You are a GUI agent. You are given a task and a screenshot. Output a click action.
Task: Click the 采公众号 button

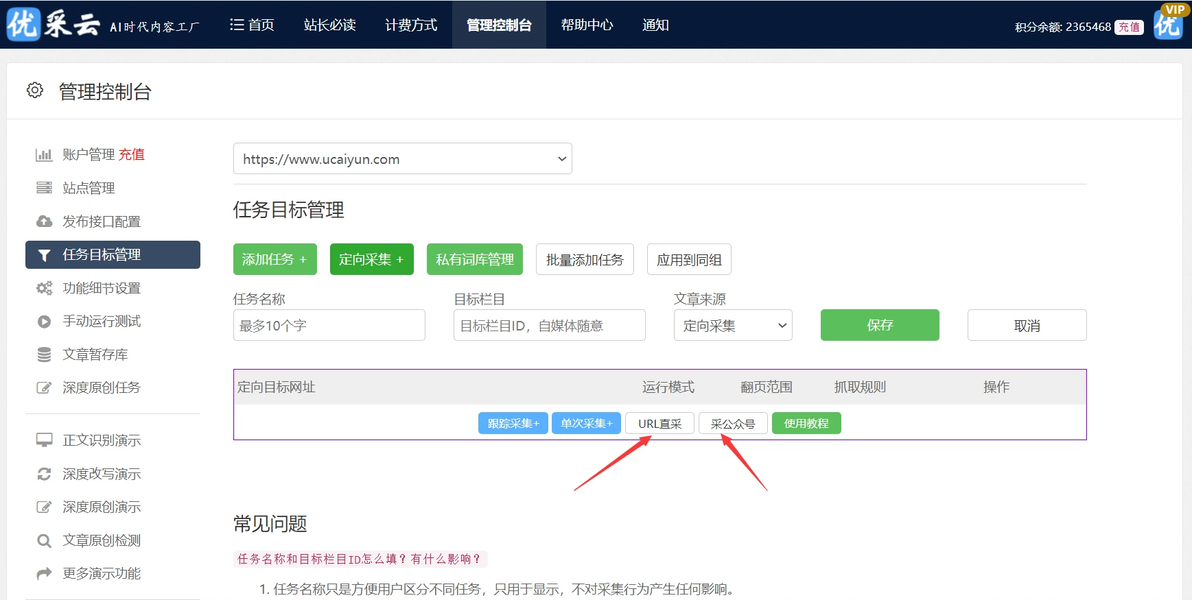(x=733, y=424)
